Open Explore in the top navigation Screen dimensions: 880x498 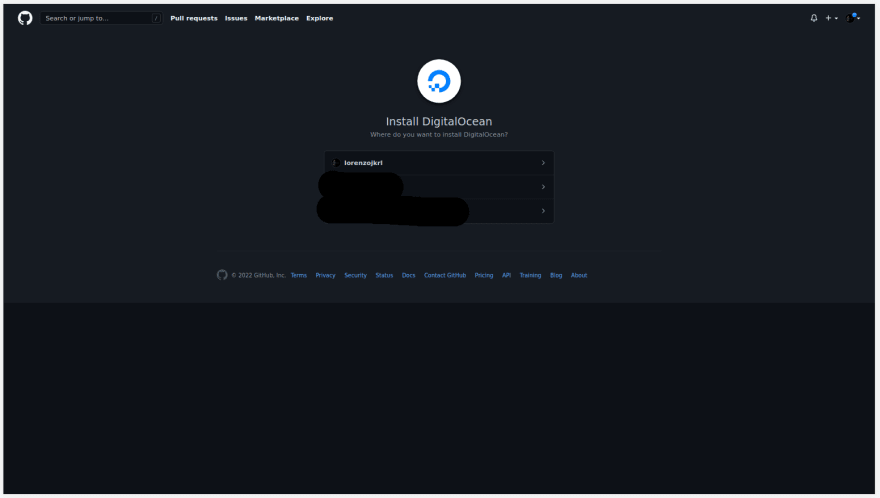coord(319,19)
